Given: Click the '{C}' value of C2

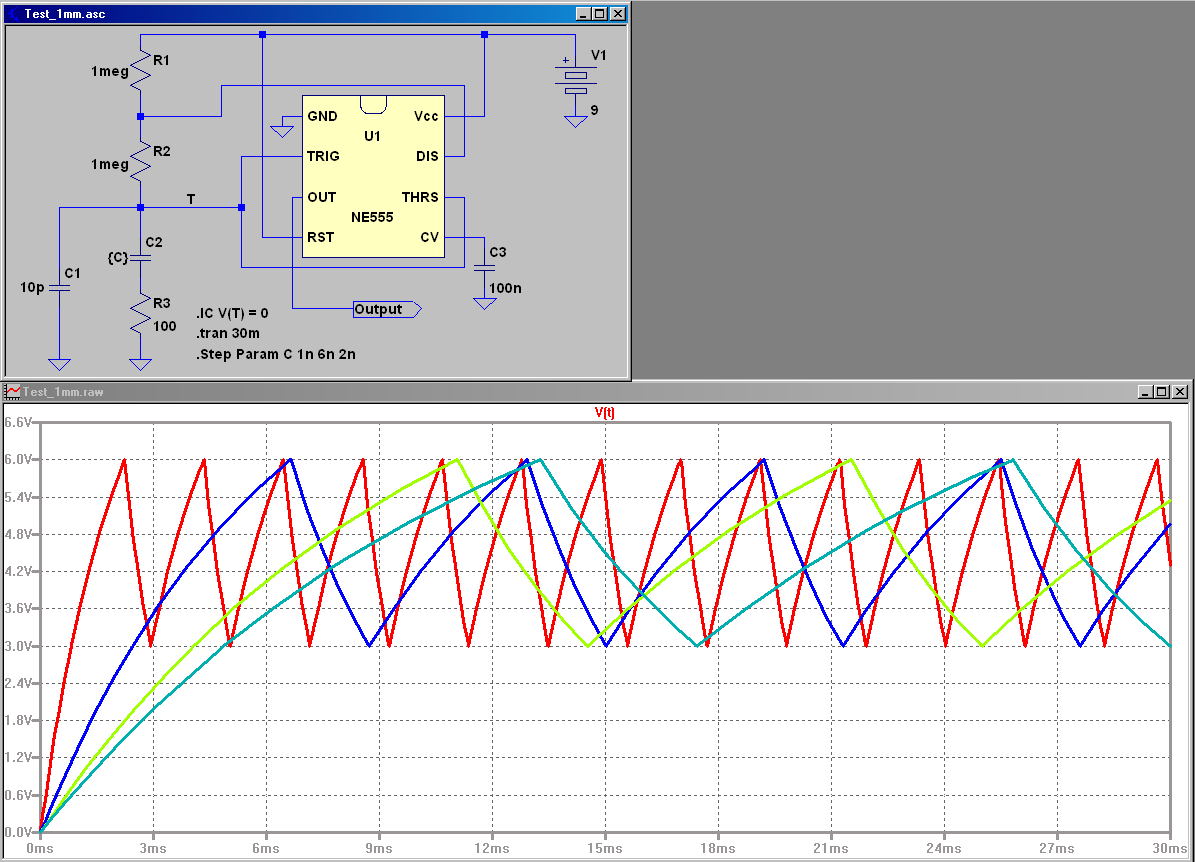Looking at the screenshot, I should [117, 258].
